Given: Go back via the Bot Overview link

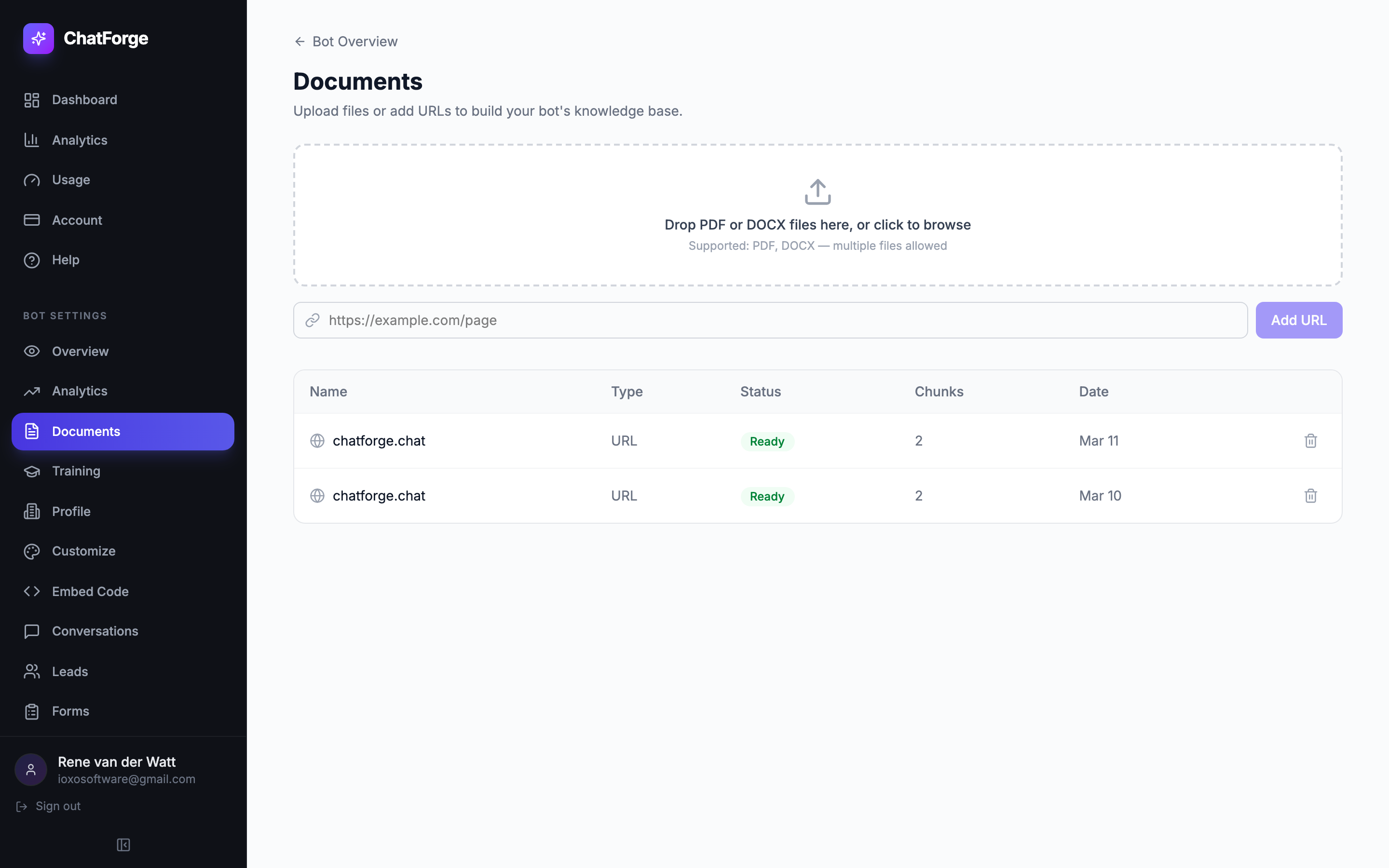Looking at the screenshot, I should (x=345, y=41).
